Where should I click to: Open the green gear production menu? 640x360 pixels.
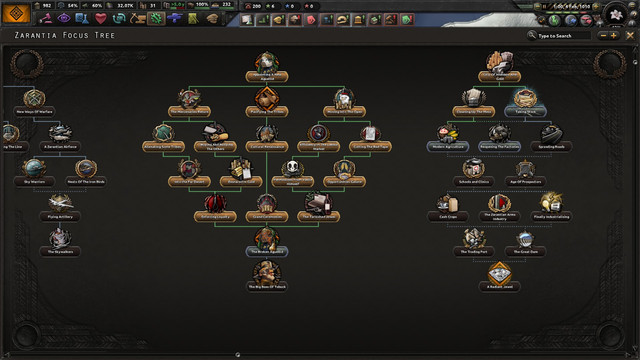156,18
